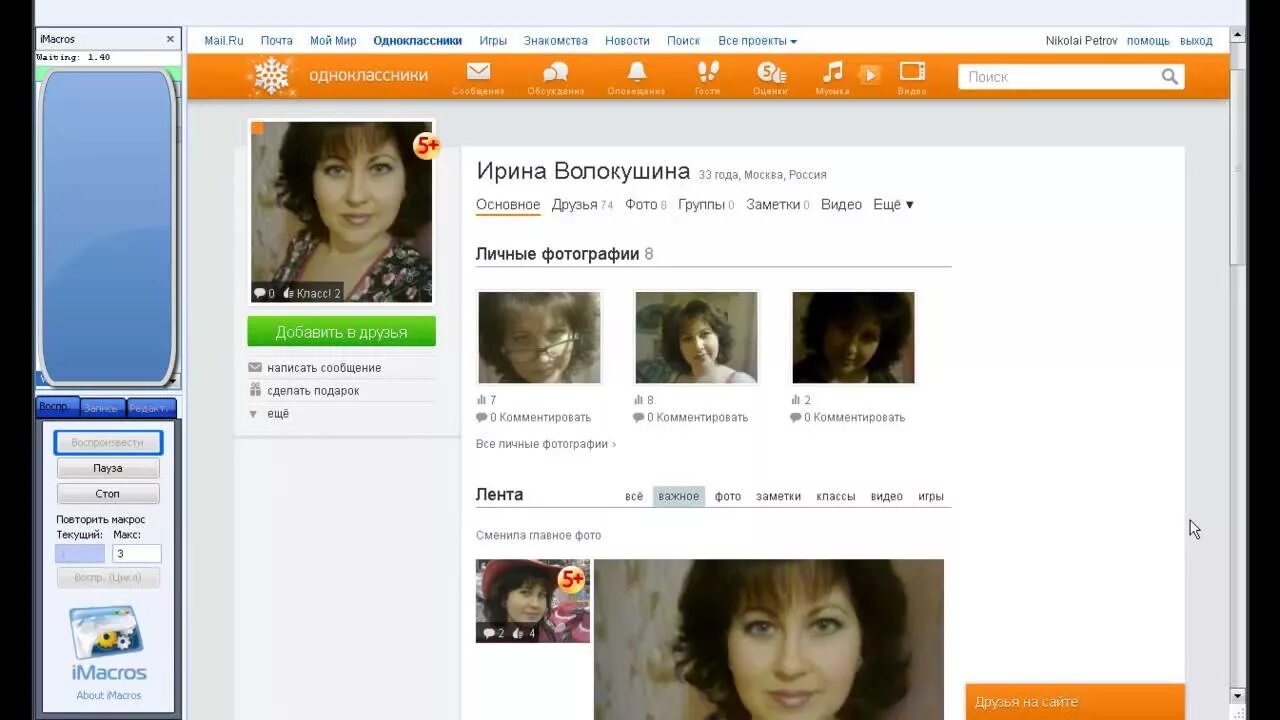Click Комментировать under third photo
Viewport: 1280px width, 720px height.
tap(859, 417)
